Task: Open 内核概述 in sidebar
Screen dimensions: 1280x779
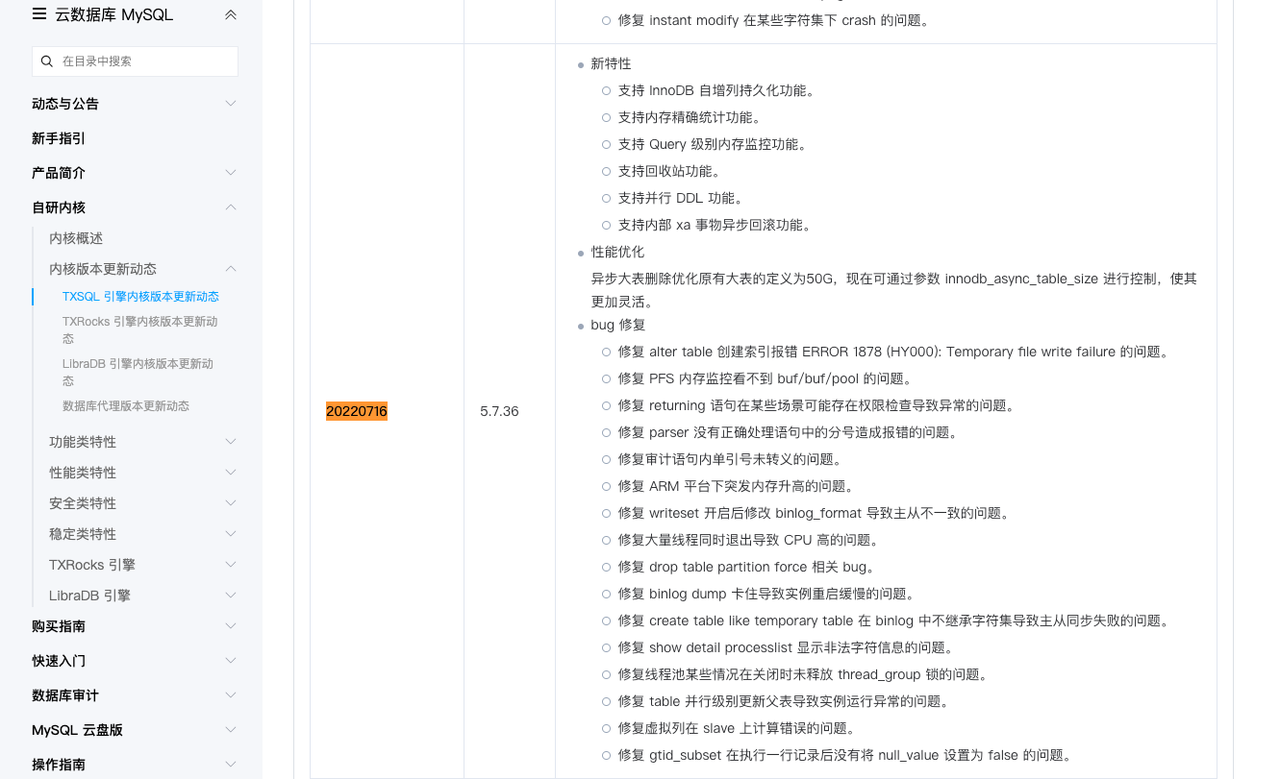Action: tap(76, 238)
